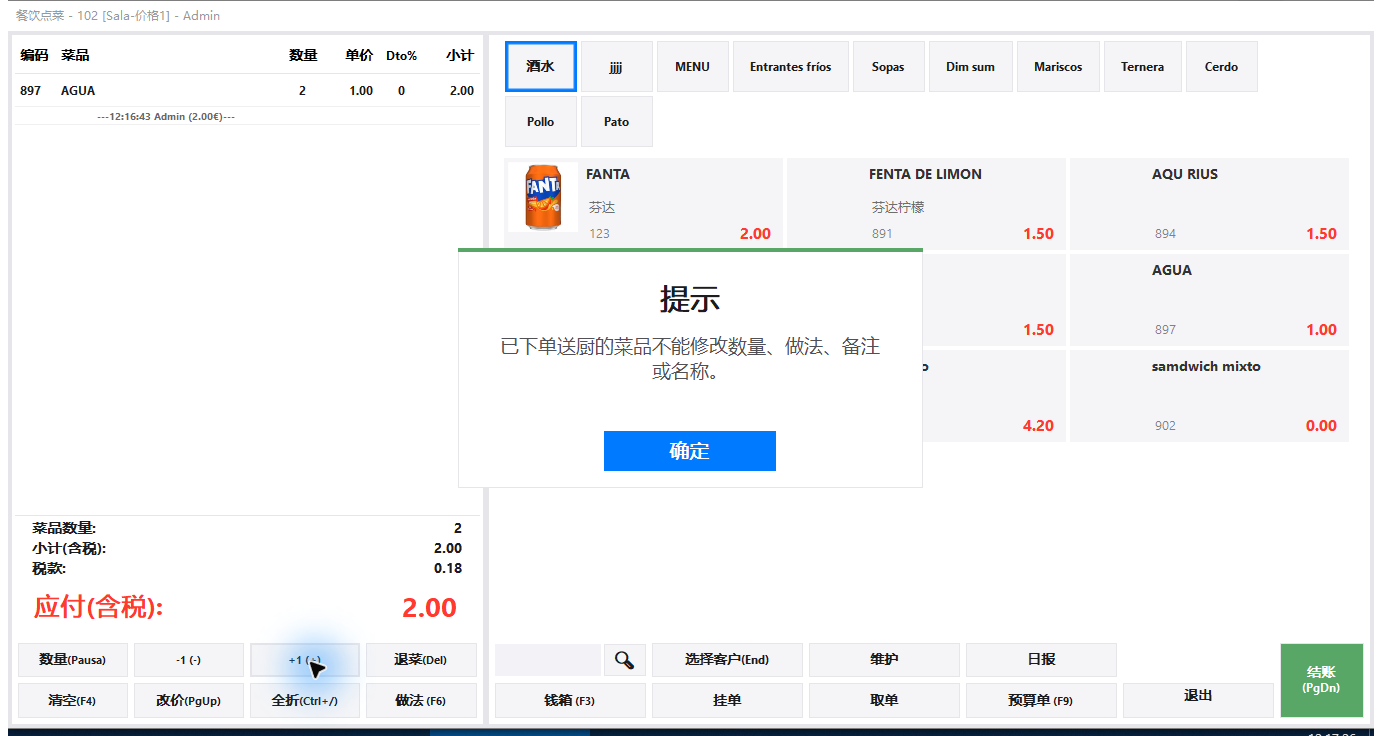Click the magnifier search icon

click(625, 660)
